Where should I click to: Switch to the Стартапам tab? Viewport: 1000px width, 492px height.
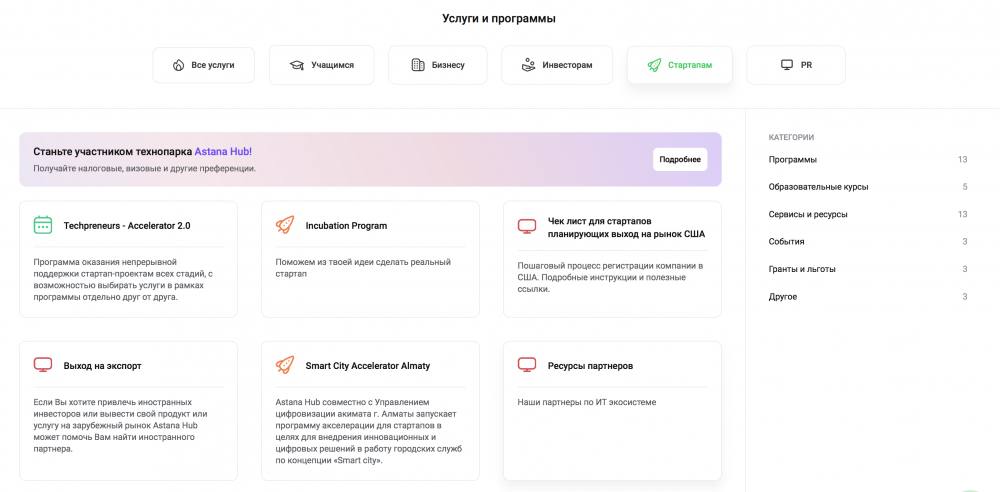point(679,65)
